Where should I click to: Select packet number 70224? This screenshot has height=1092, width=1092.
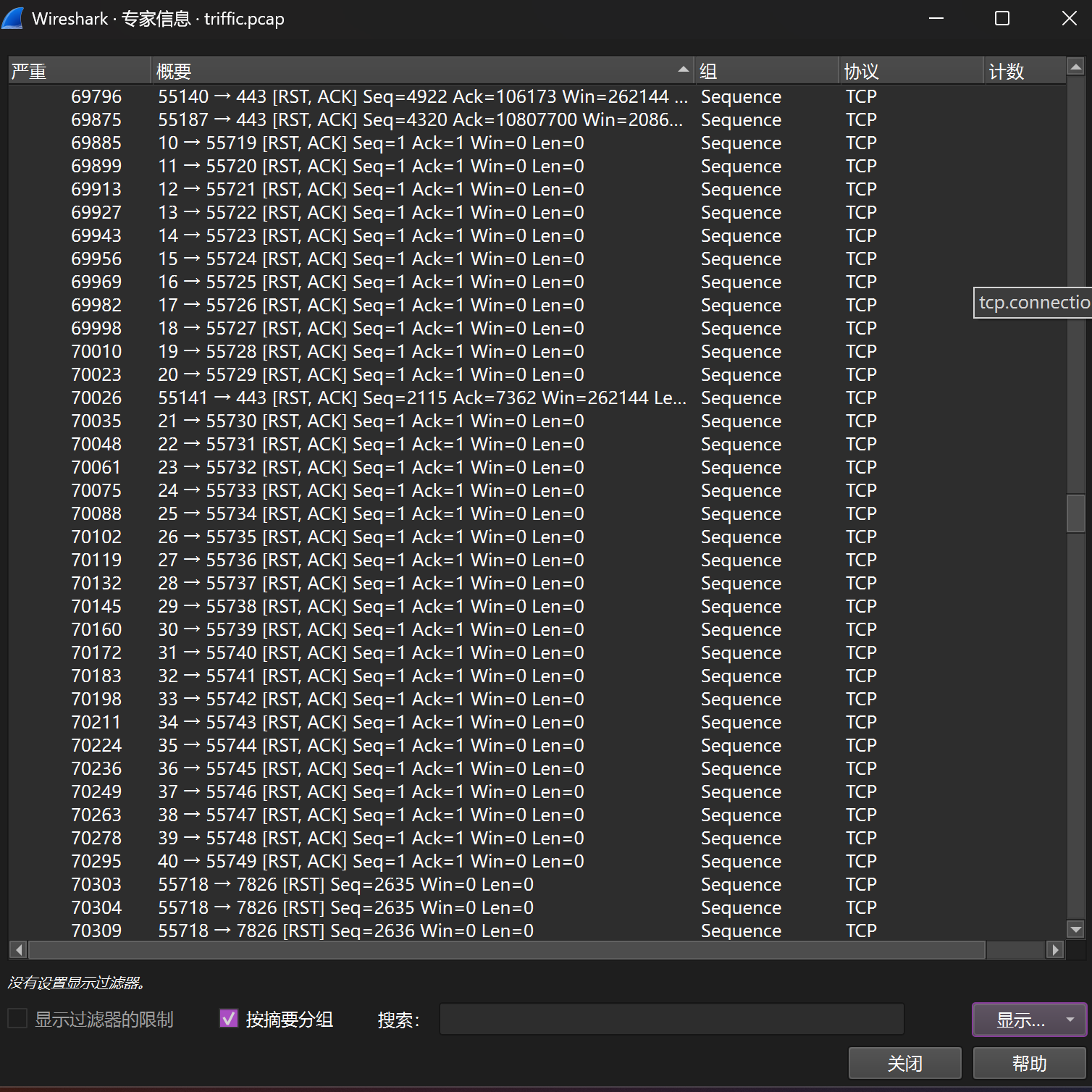(x=96, y=745)
